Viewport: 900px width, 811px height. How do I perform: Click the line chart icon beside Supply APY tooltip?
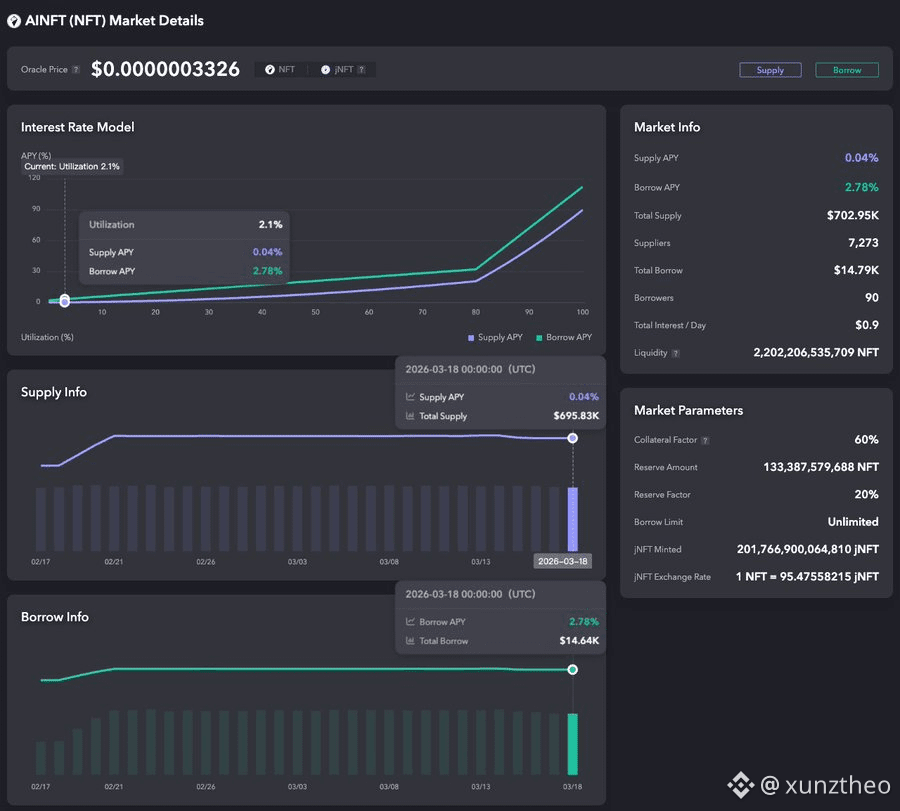tap(410, 397)
